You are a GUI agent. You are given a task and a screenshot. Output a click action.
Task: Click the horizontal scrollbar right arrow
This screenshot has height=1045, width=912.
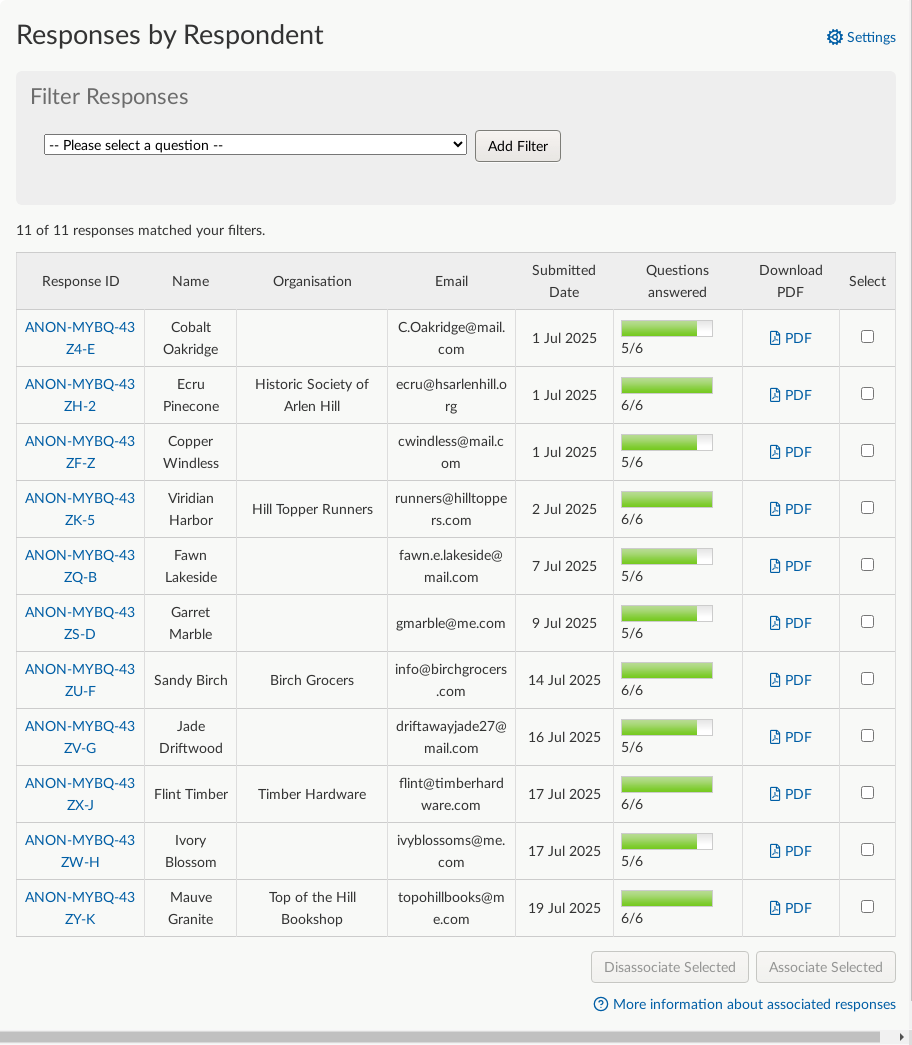click(x=903, y=1037)
